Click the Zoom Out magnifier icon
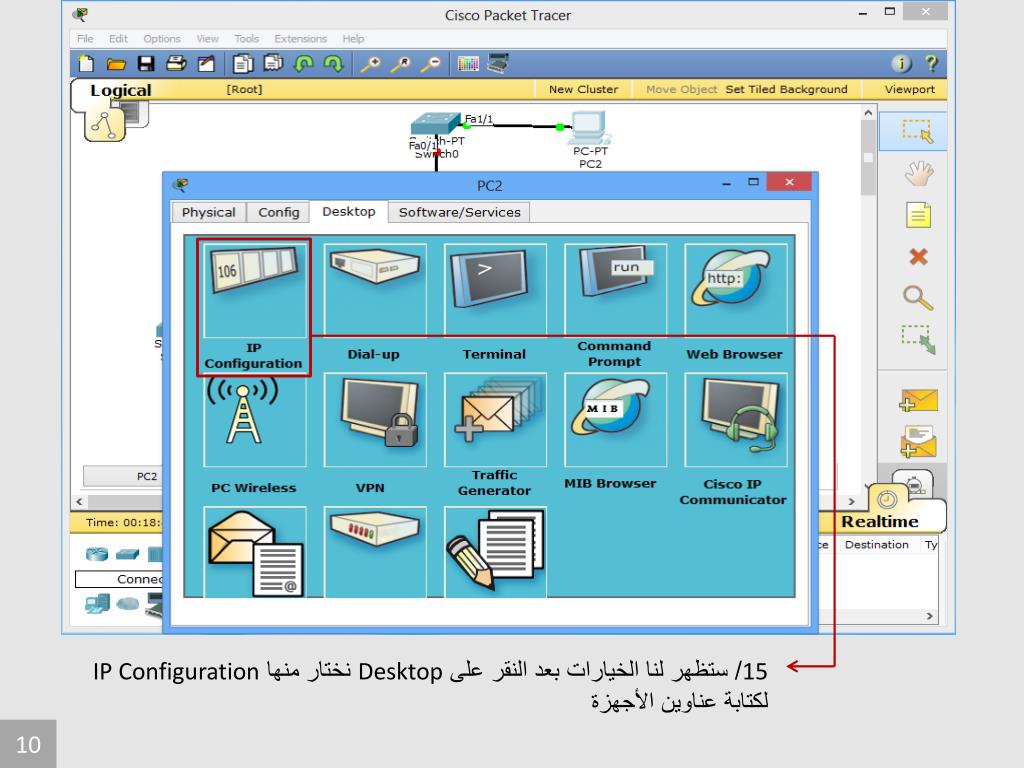Viewport: 1024px width, 768px height. point(430,63)
